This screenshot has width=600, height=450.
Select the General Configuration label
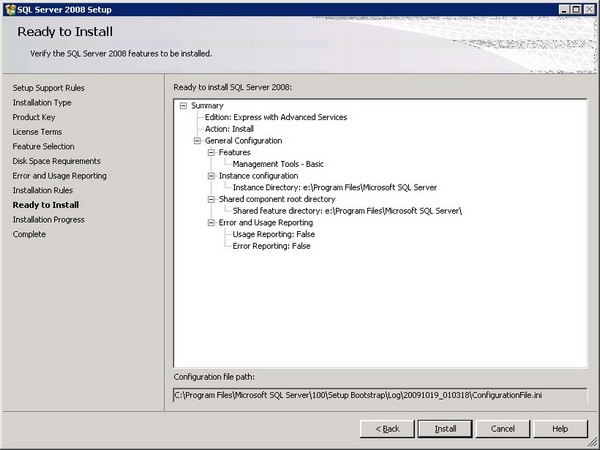click(243, 141)
